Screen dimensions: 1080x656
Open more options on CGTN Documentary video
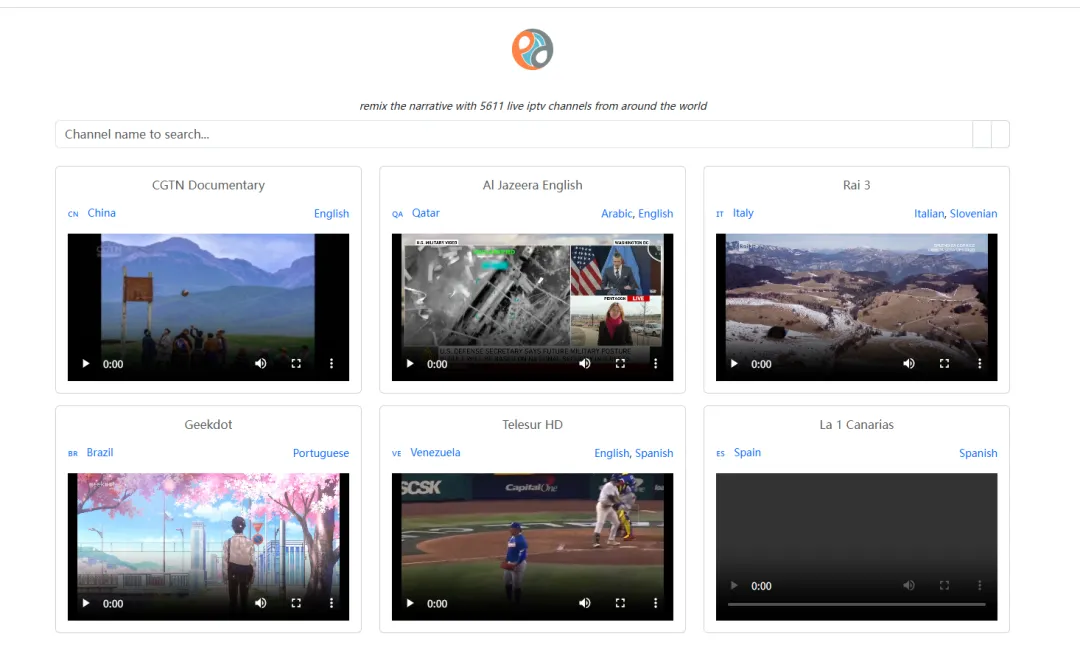(x=331, y=364)
